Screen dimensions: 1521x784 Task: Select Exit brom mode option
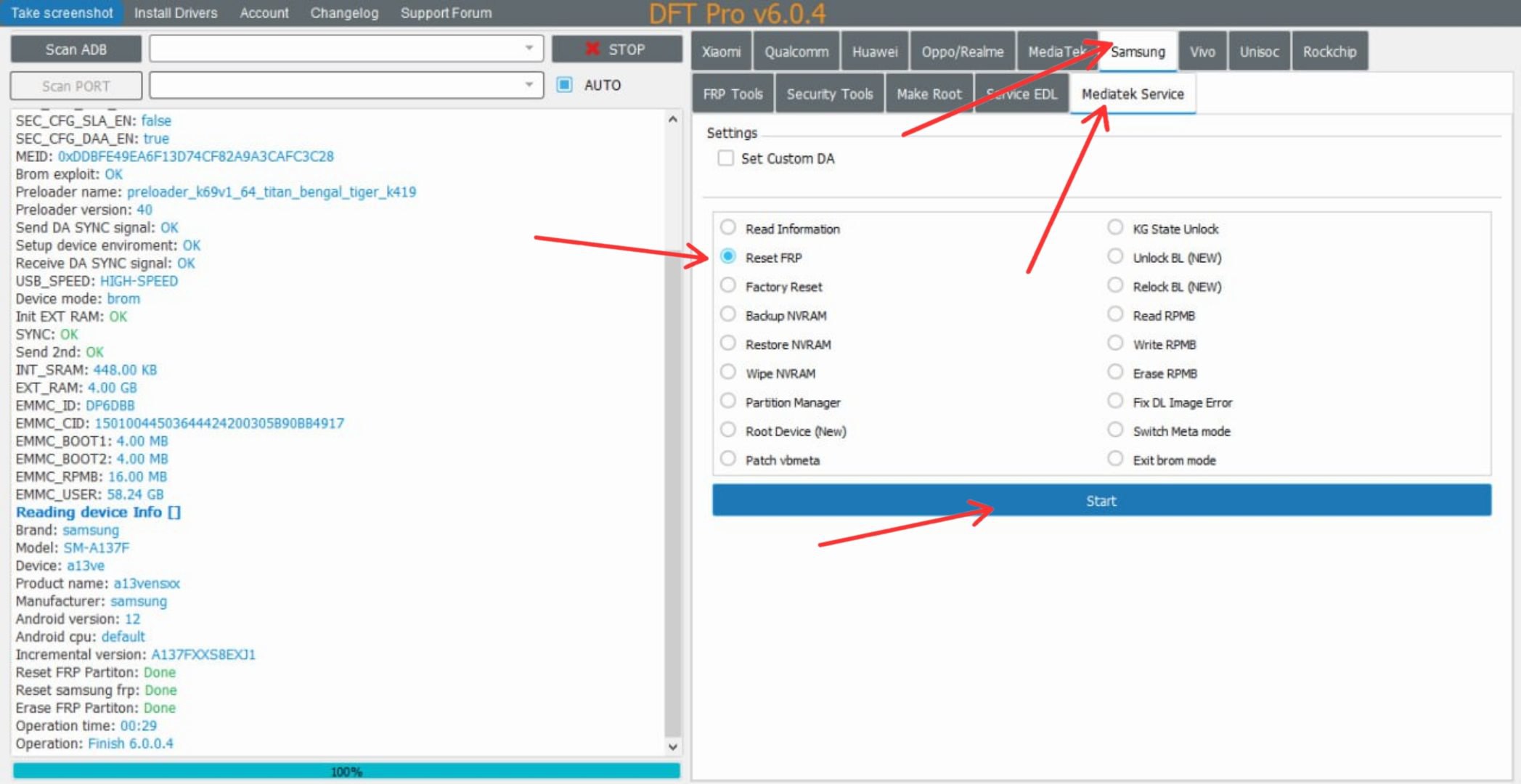click(1115, 460)
